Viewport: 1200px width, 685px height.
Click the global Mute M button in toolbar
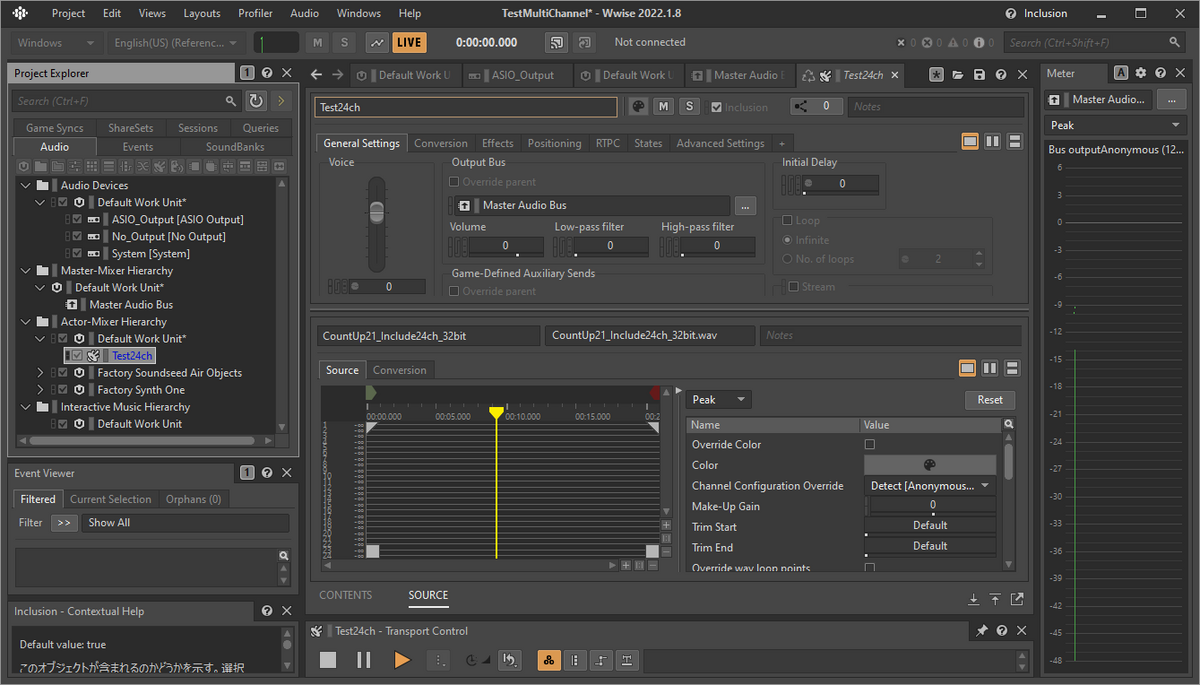click(x=318, y=43)
